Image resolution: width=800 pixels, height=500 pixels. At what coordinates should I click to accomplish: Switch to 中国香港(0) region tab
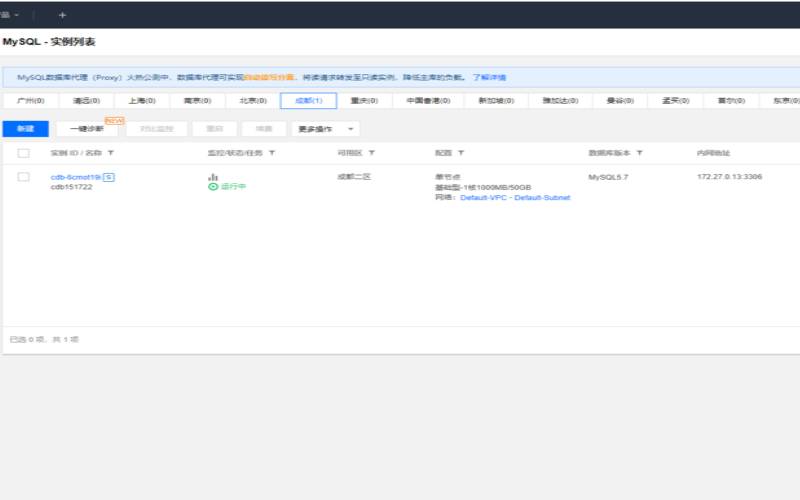click(x=428, y=101)
